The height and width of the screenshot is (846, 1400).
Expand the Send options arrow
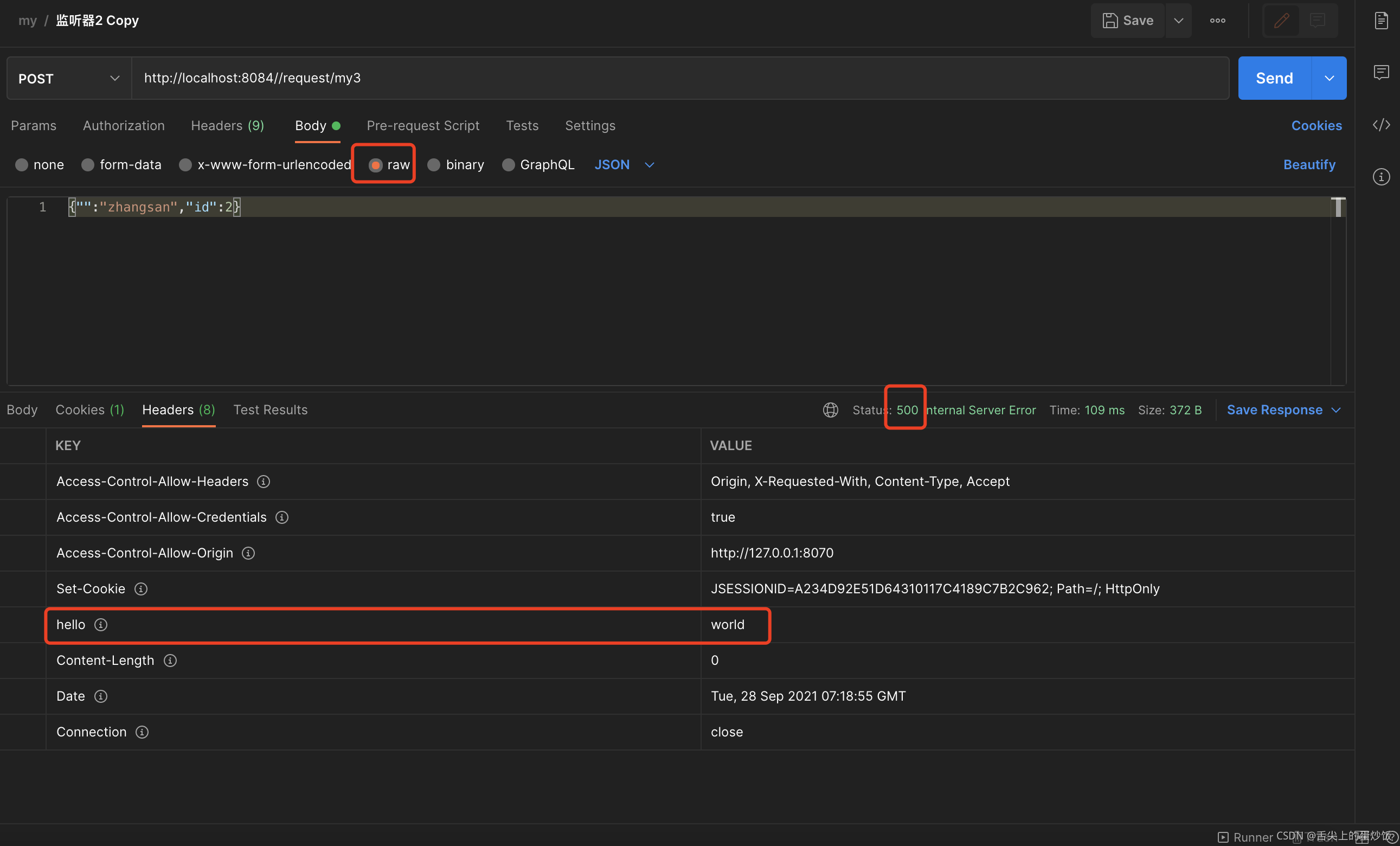(x=1329, y=78)
